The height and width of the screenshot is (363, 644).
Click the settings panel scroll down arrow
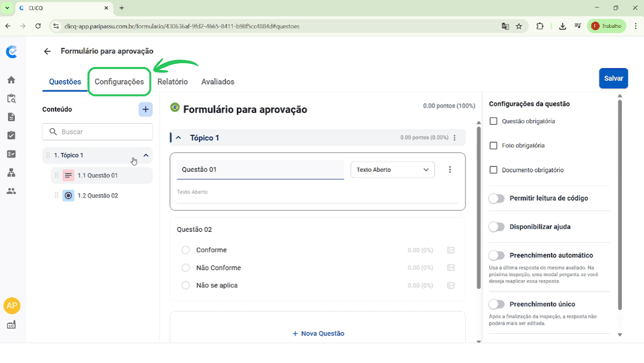tap(620, 335)
